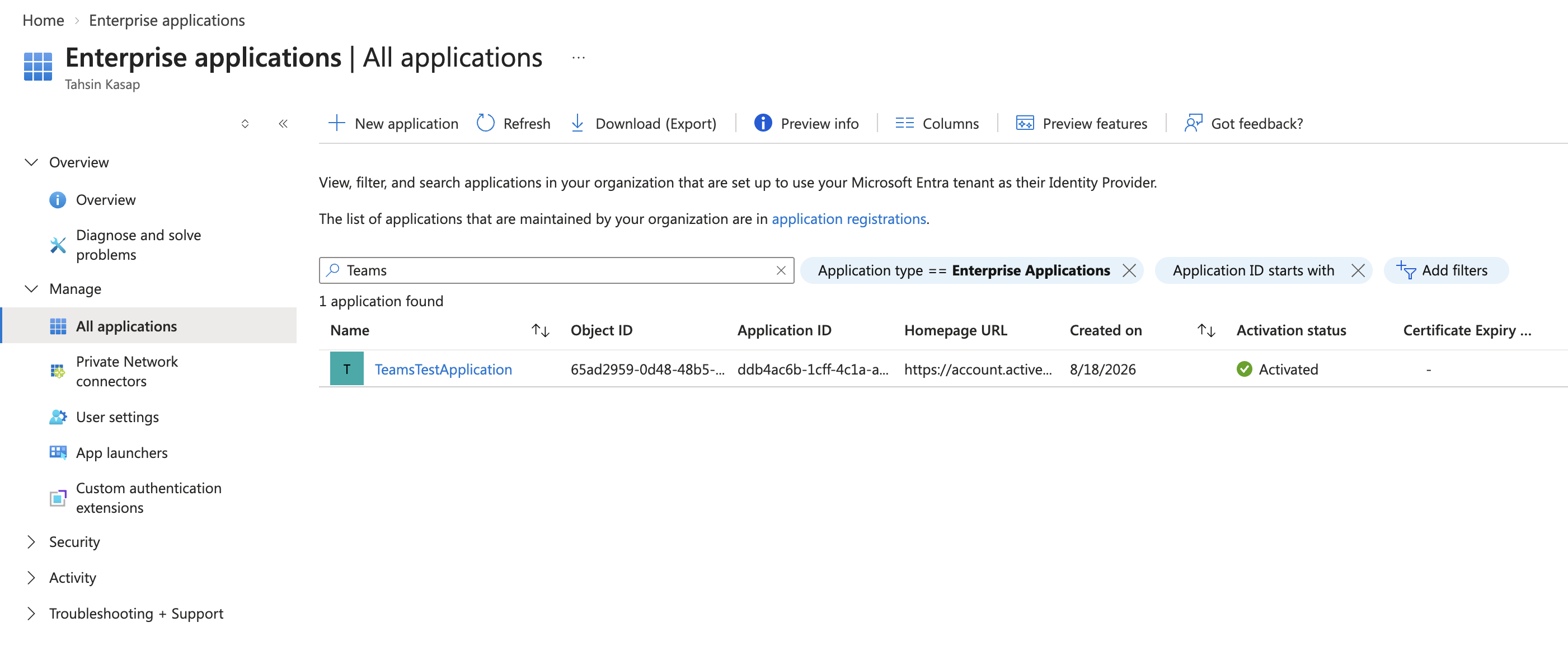Remove the Application type Enterprise Applications filter

1129,270
